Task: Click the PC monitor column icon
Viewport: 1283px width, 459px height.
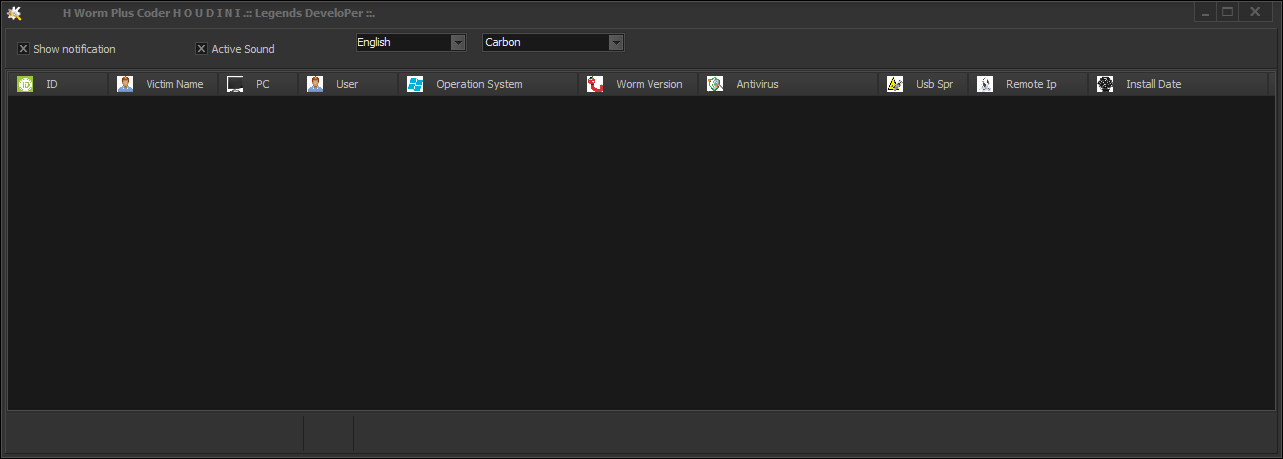Action: pos(235,84)
